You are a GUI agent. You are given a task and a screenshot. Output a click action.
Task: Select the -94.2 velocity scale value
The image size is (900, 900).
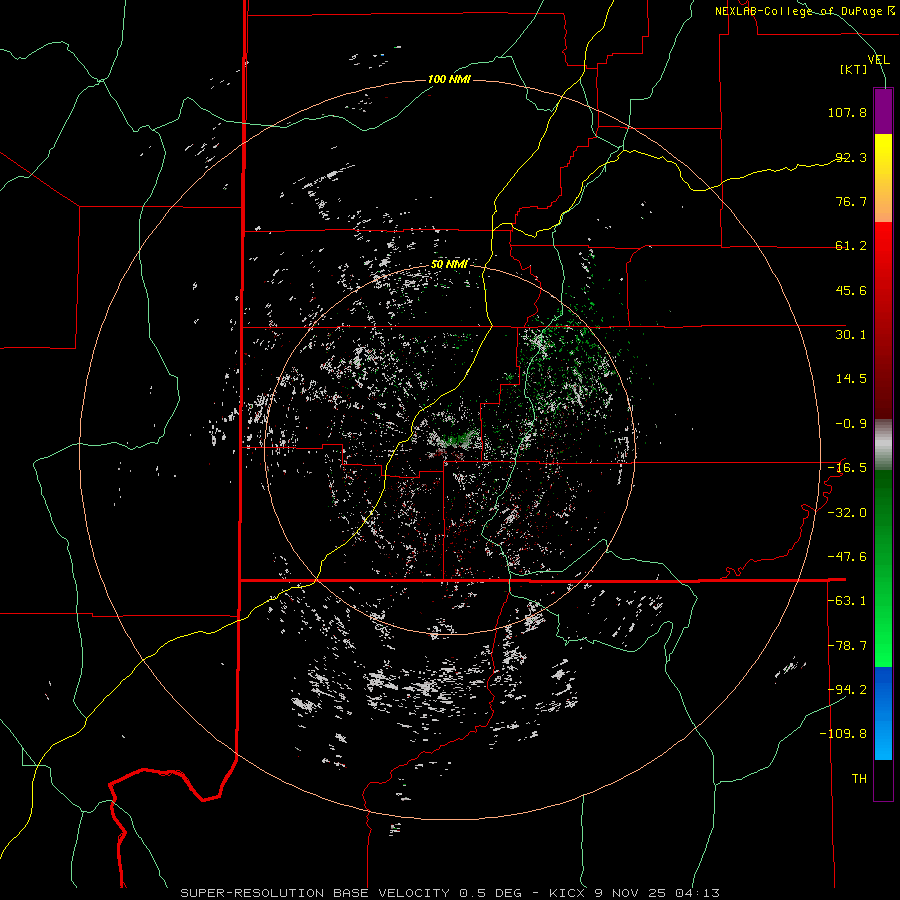[x=847, y=690]
